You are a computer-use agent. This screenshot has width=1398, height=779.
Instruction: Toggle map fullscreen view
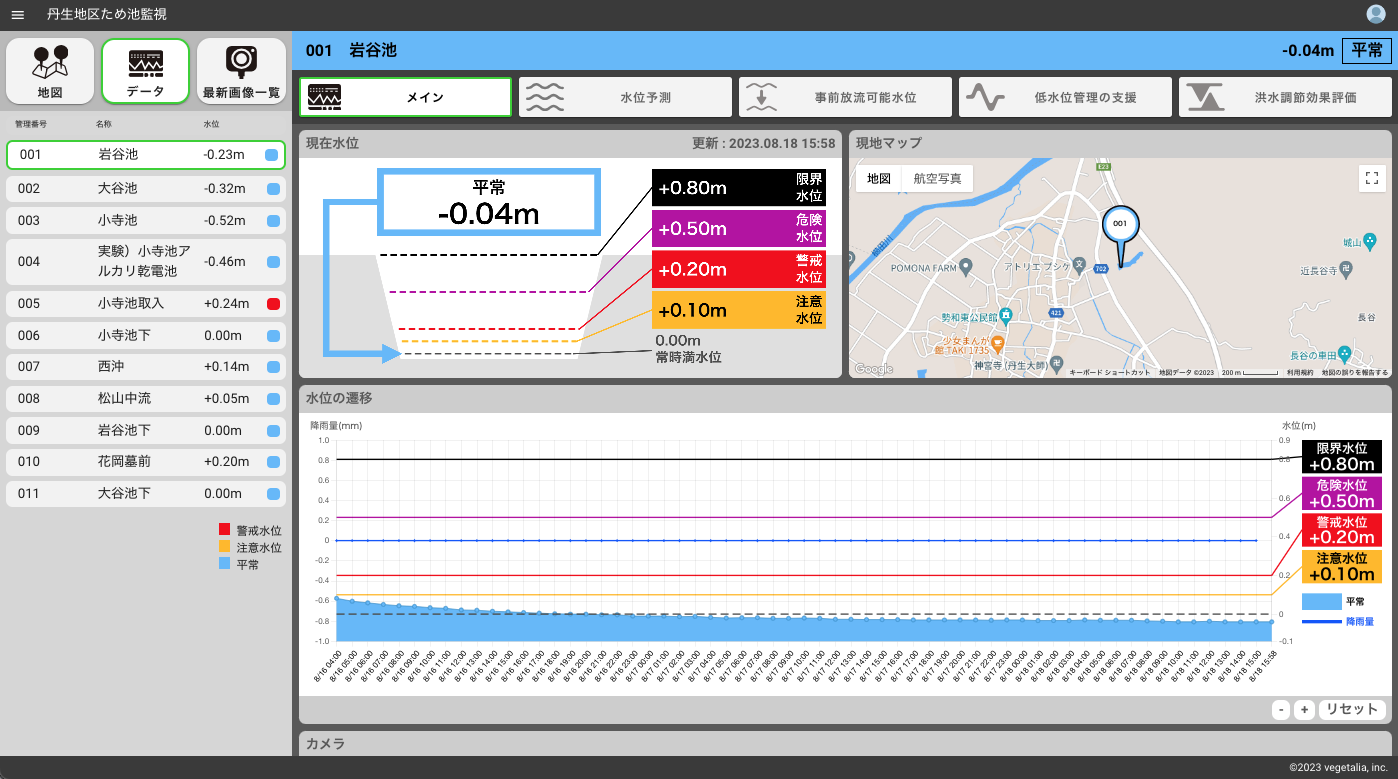pyautogui.click(x=1372, y=179)
